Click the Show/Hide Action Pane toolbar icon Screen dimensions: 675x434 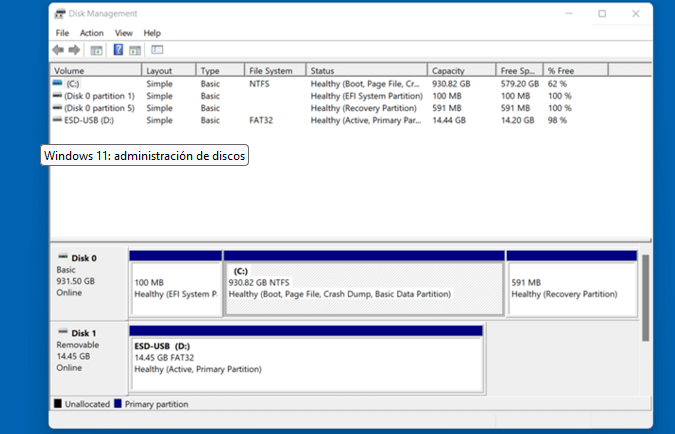point(135,50)
